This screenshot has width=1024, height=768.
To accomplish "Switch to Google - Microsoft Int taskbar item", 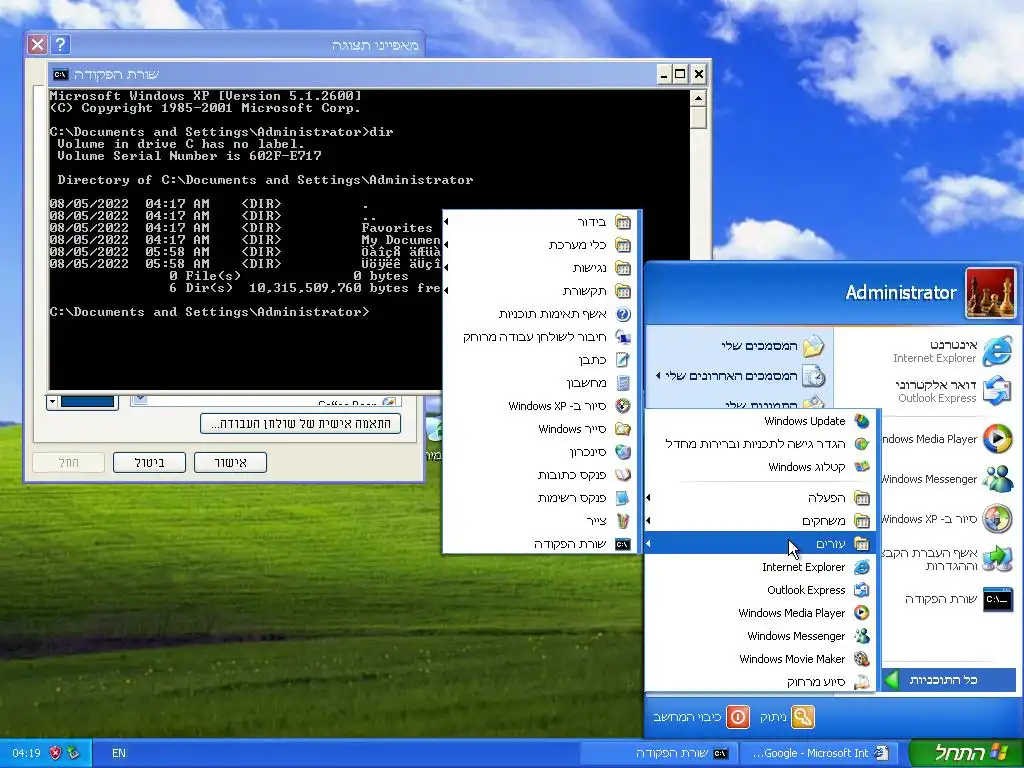I will 819,753.
